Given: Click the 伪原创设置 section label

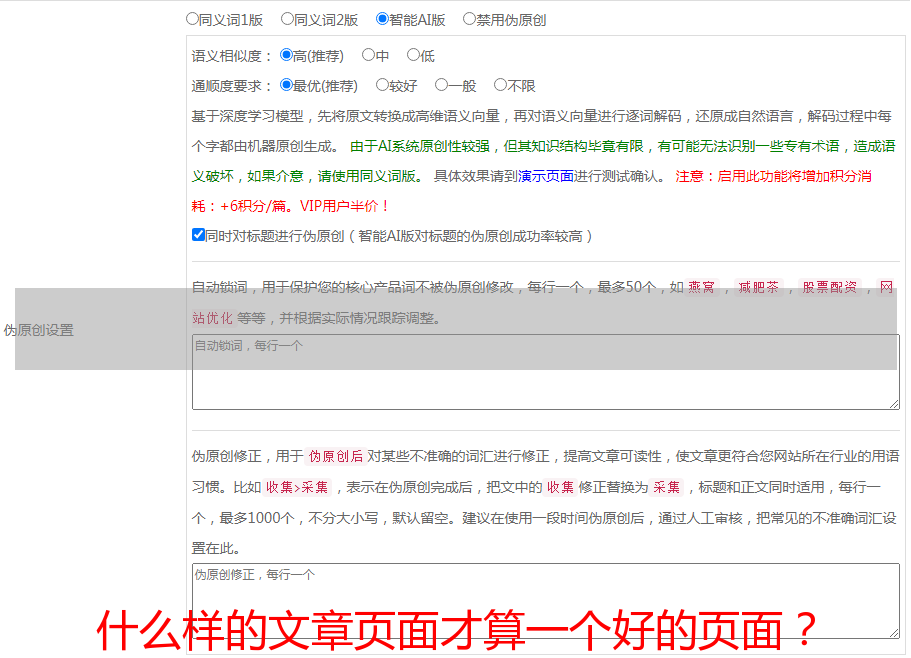Looking at the screenshot, I should pos(38,330).
